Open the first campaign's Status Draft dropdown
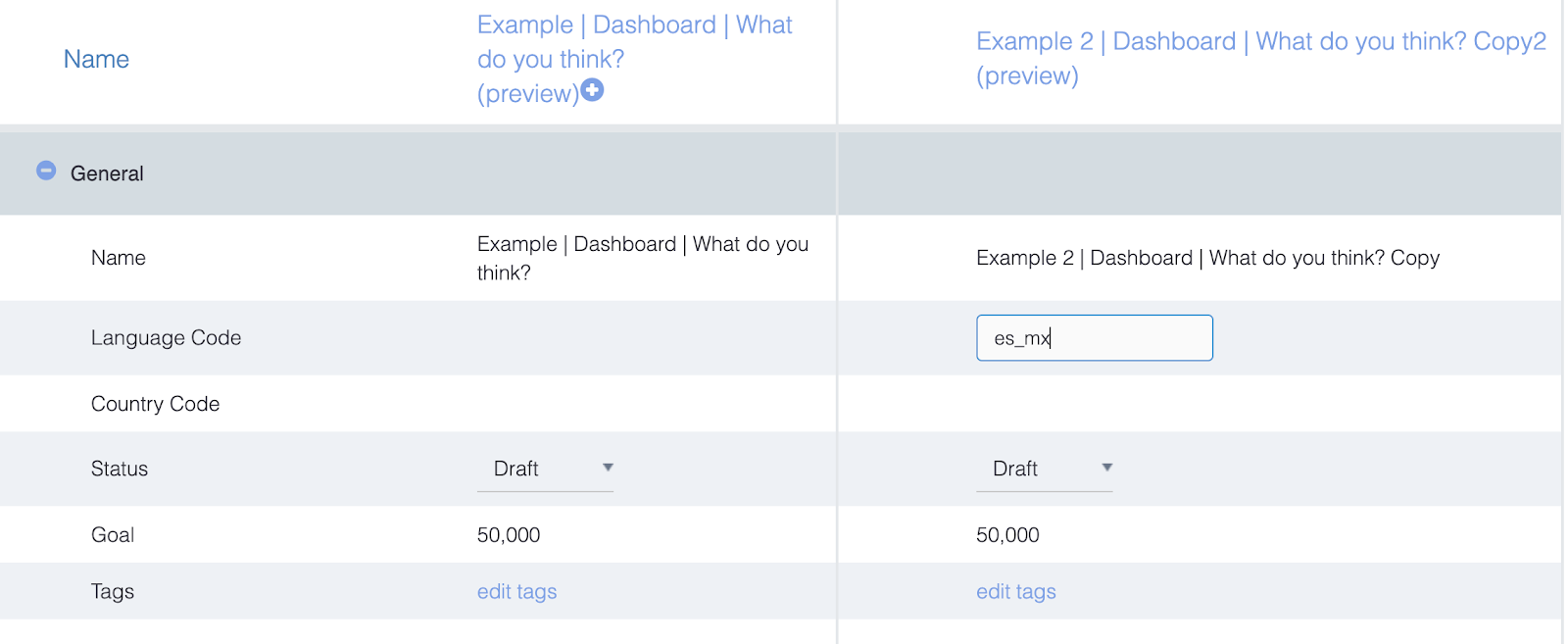The image size is (1568, 644). point(545,469)
